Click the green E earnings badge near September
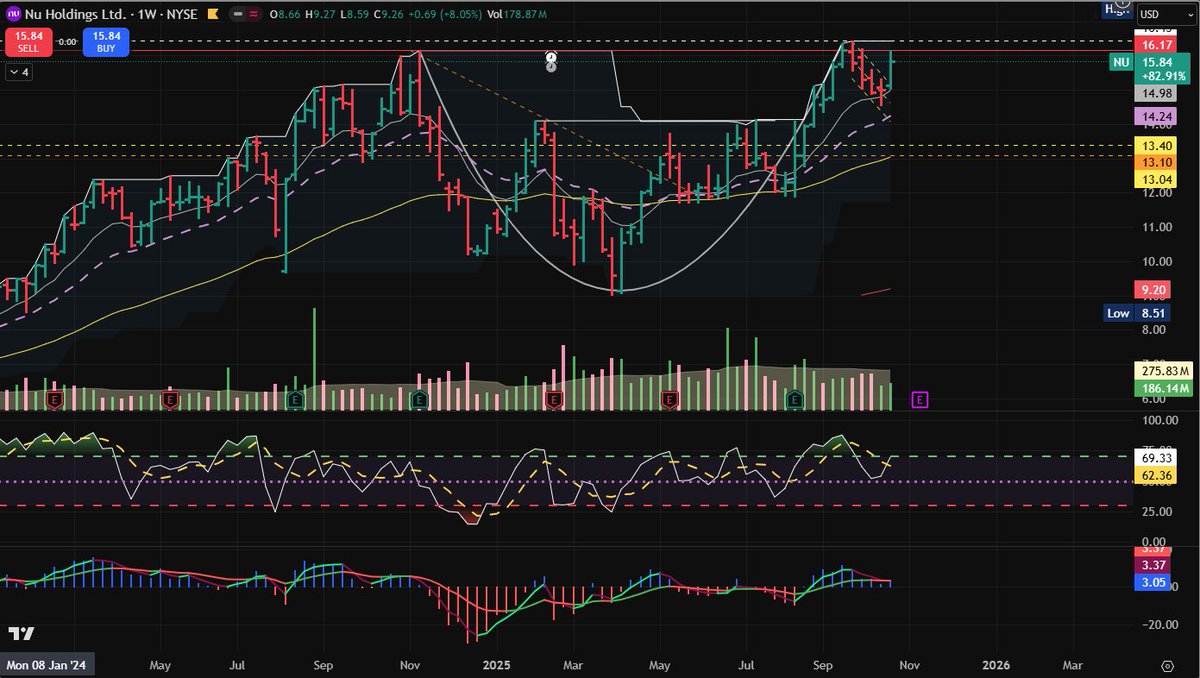Screen dimensions: 1200x678 point(793,397)
